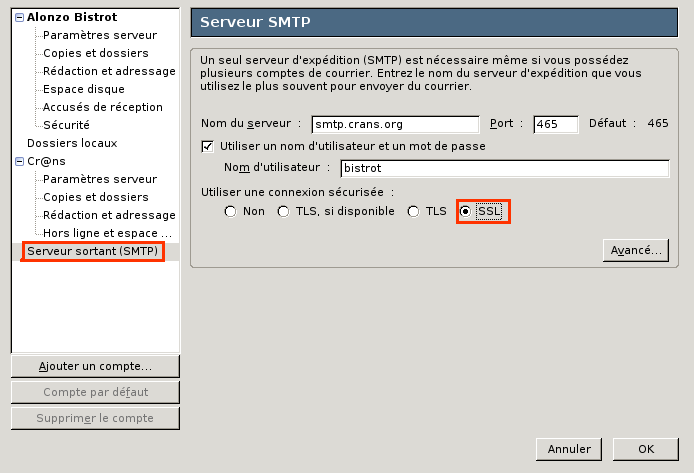Uncheck Utiliser un nom d'utilisateur checkbox
The image size is (696, 474).
pyautogui.click(x=208, y=146)
